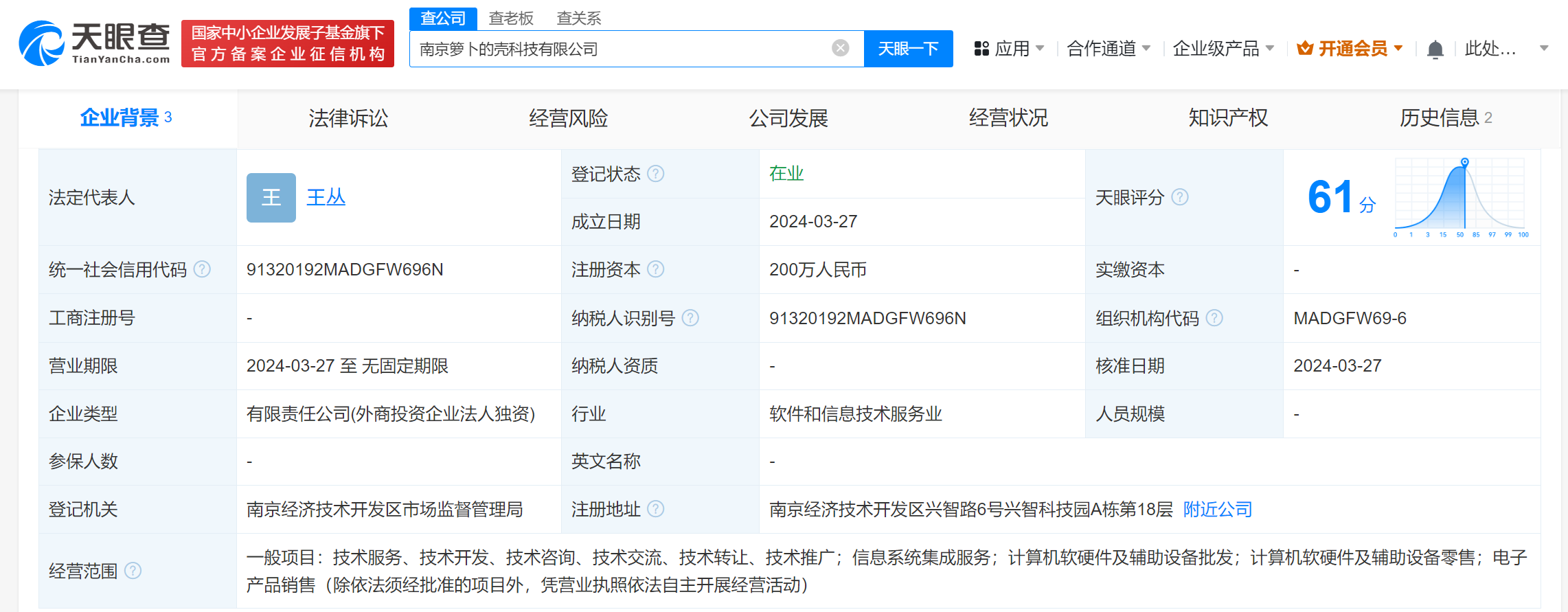Click help icon next to 组织机构代码
Viewport: 1568px width, 612px height.
(1214, 317)
